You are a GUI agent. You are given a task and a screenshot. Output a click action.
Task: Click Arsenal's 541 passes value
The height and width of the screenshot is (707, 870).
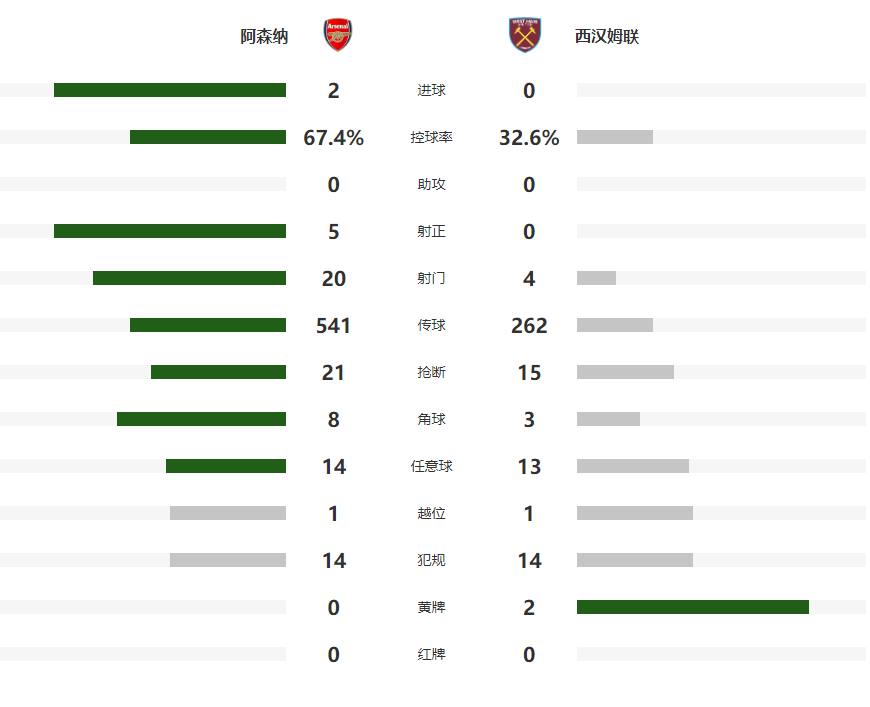click(333, 326)
